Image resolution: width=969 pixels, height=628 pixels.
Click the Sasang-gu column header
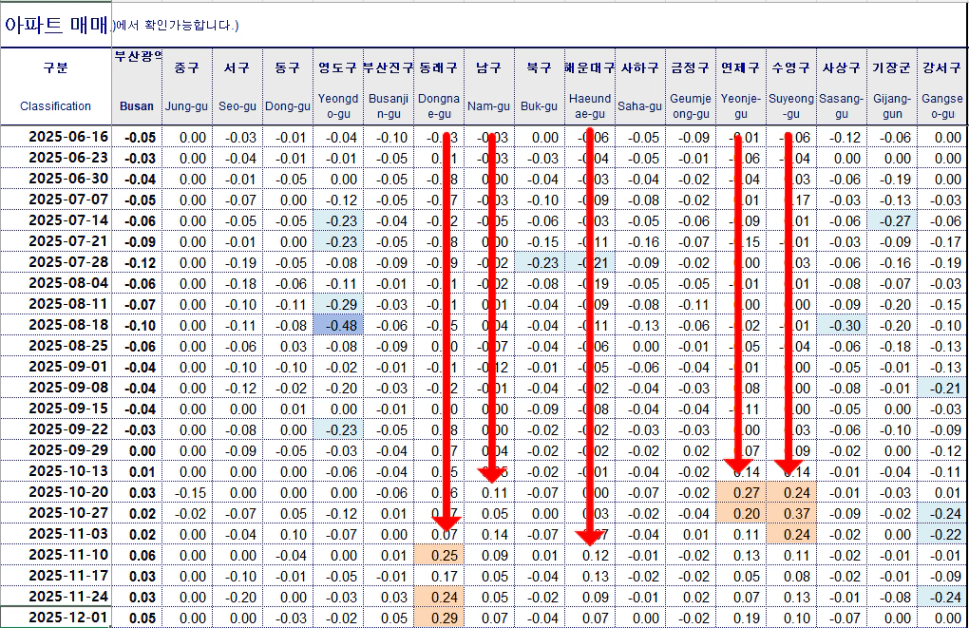pos(841,86)
